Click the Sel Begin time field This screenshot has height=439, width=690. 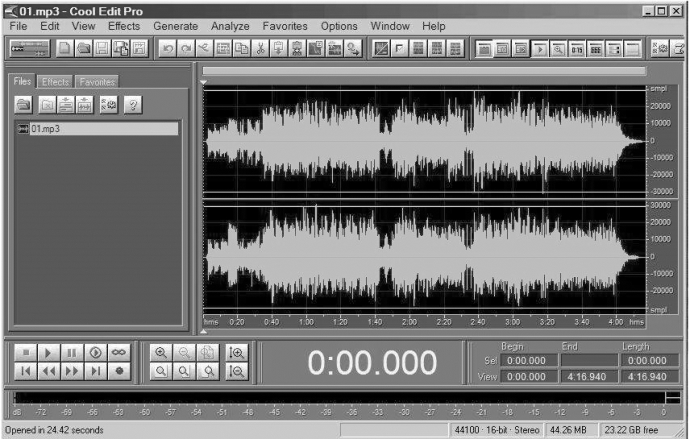tap(529, 361)
